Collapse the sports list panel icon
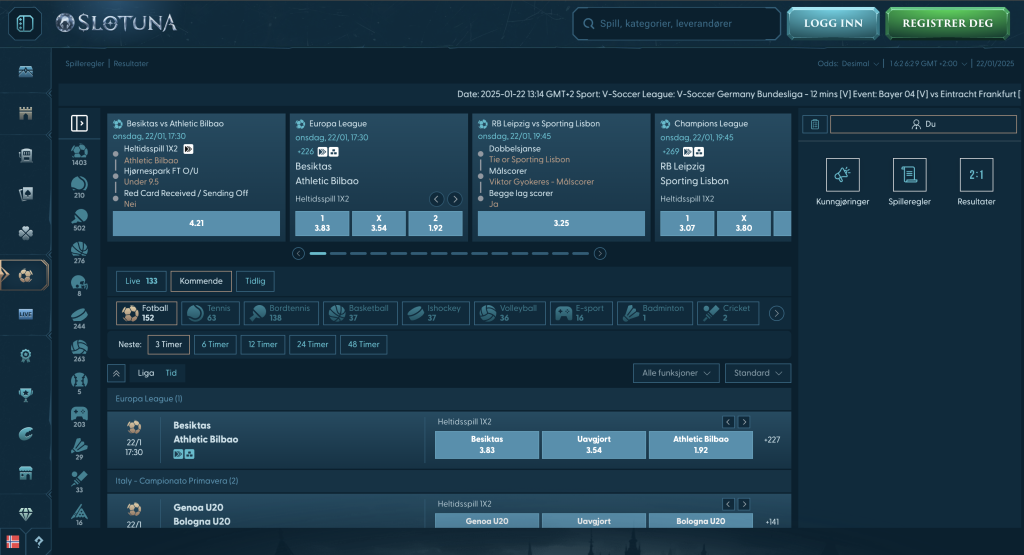The width and height of the screenshot is (1024, 555). [x=79, y=123]
